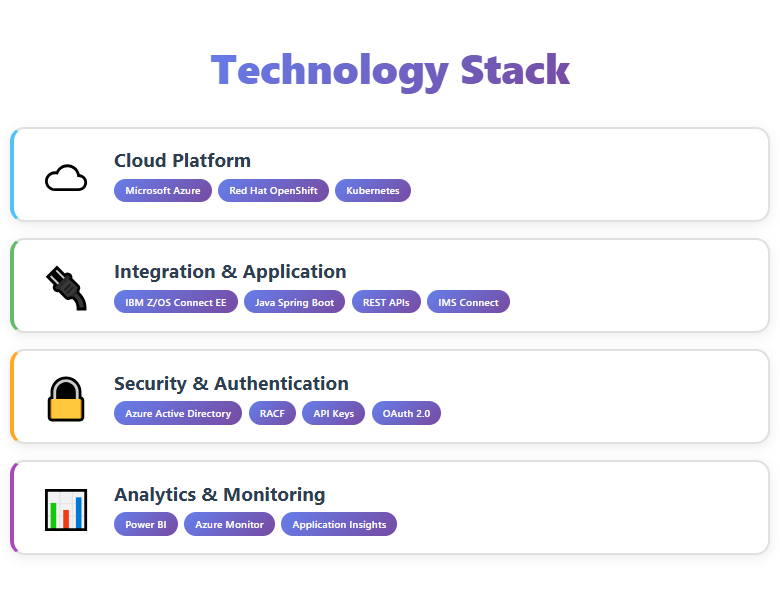Click the API Keys tag

[x=333, y=413]
